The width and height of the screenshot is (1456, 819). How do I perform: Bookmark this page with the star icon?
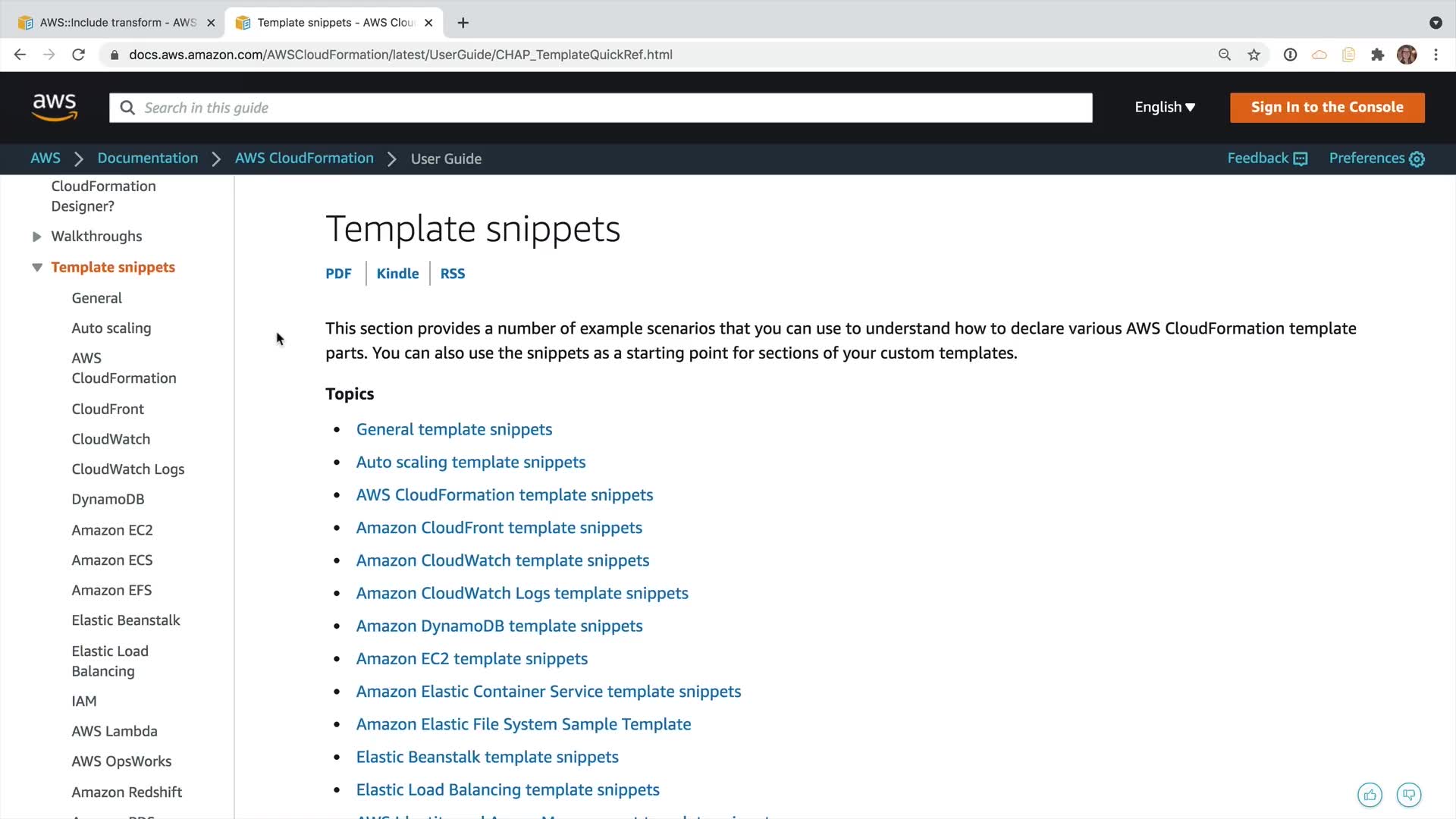click(1254, 55)
